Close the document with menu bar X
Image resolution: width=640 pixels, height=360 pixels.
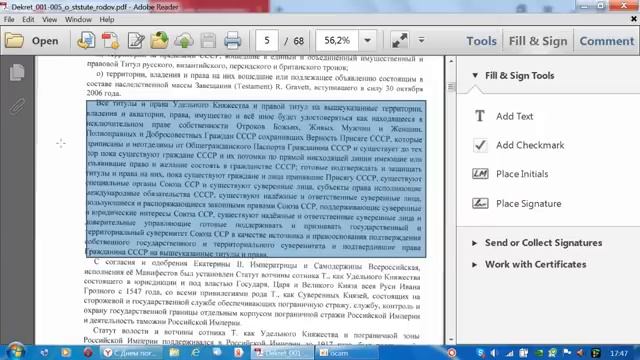[x=633, y=19]
